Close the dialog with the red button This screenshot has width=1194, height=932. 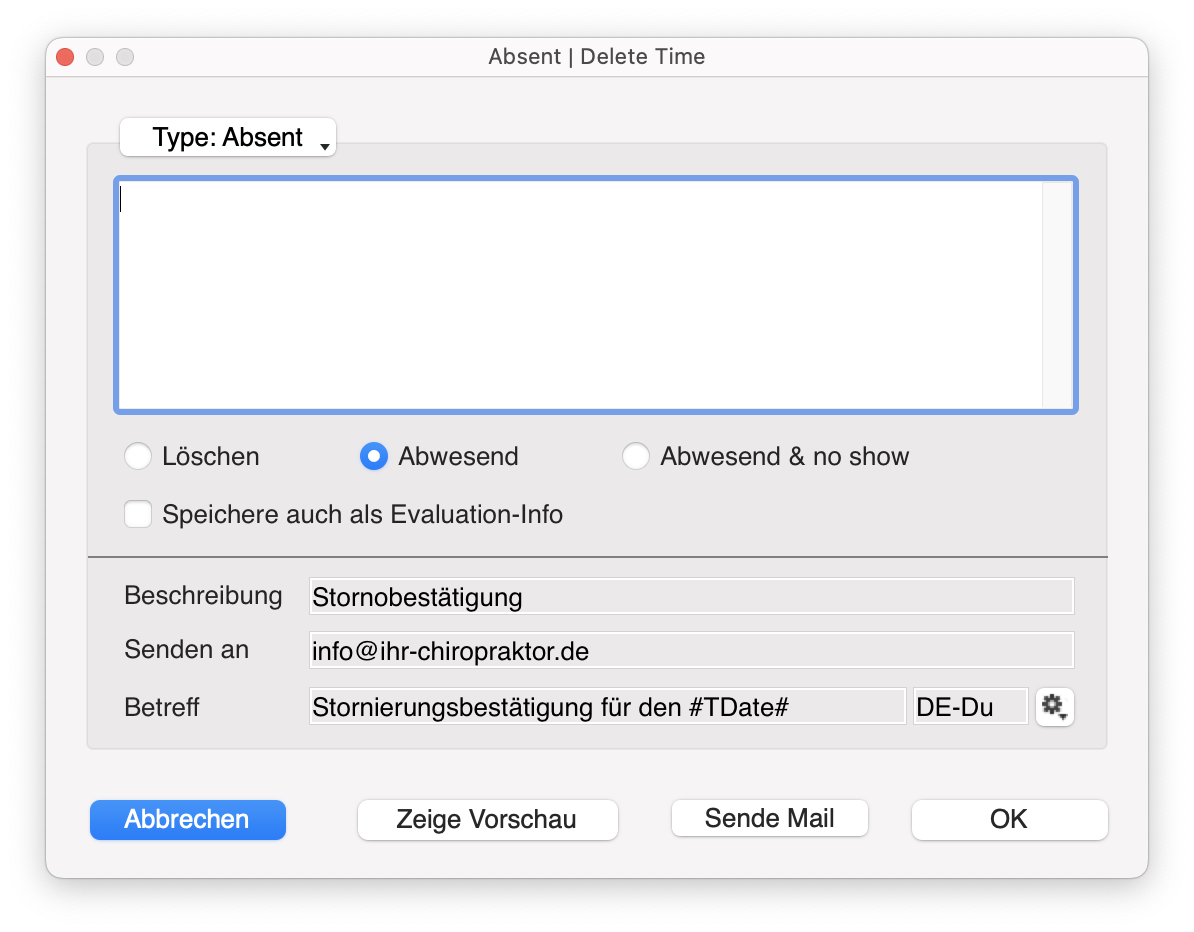coord(65,57)
